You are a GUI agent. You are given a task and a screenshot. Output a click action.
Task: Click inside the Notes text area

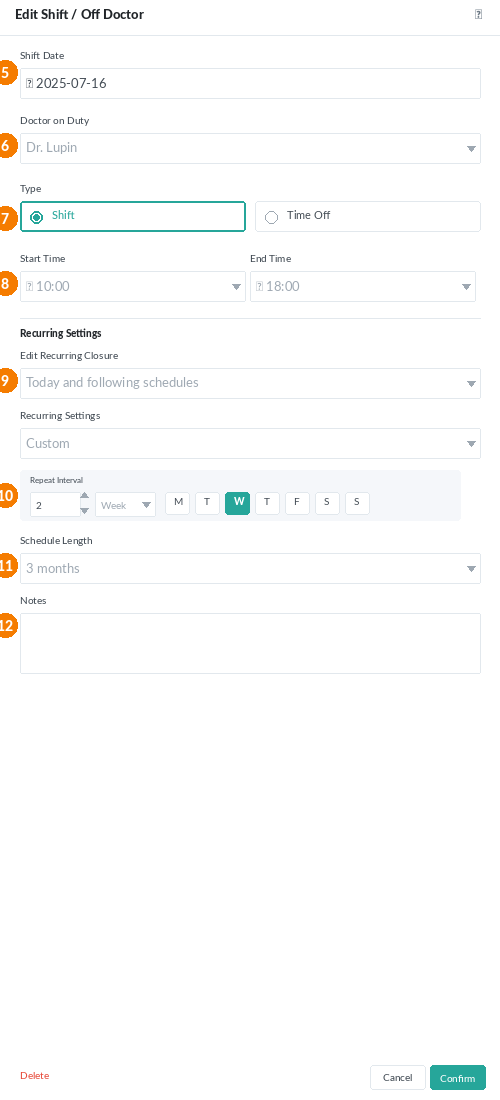250,643
